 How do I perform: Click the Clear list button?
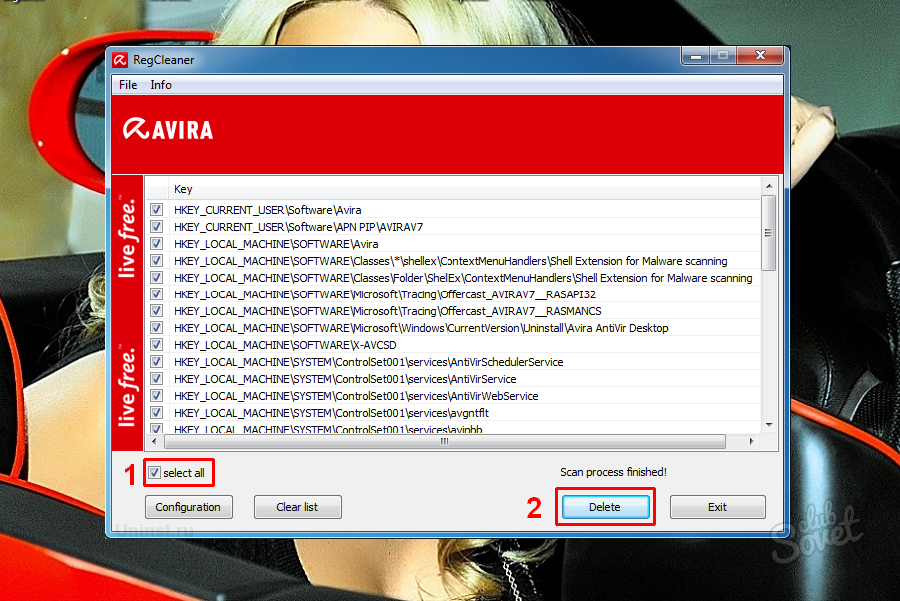point(297,507)
